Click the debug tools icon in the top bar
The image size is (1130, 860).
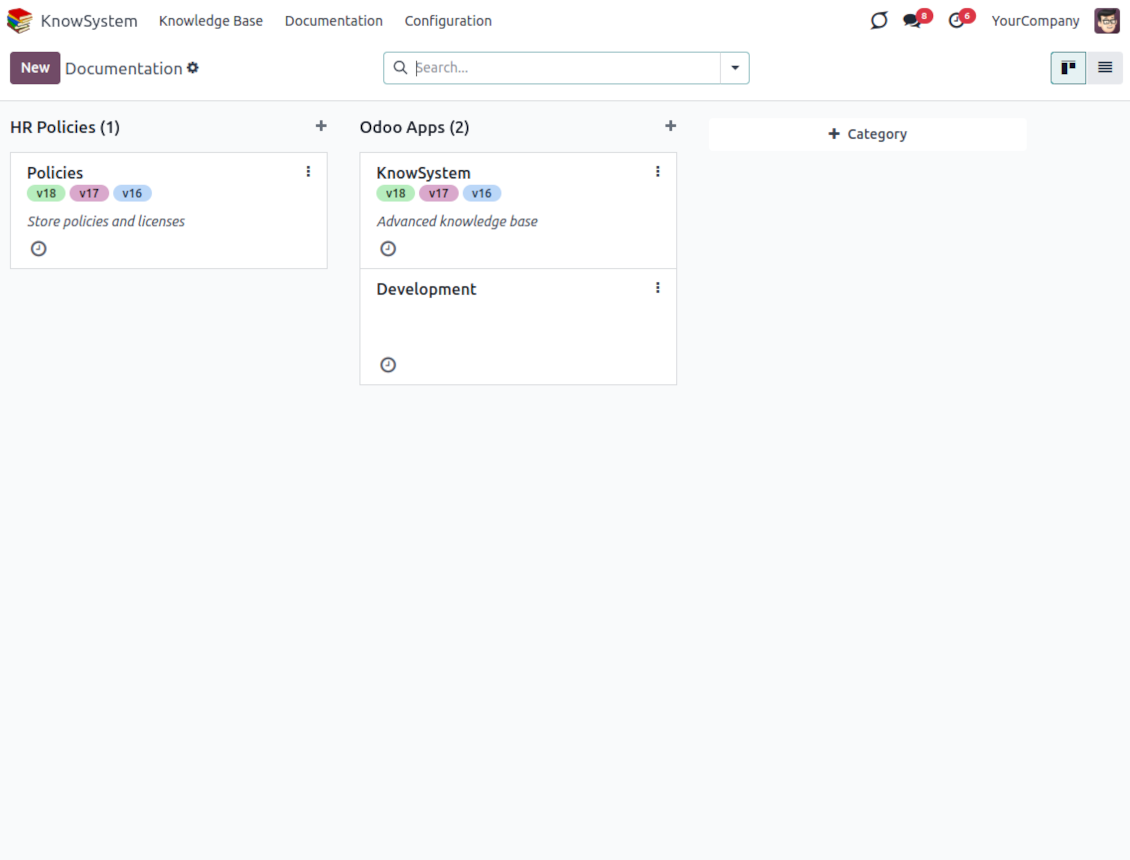click(x=879, y=21)
